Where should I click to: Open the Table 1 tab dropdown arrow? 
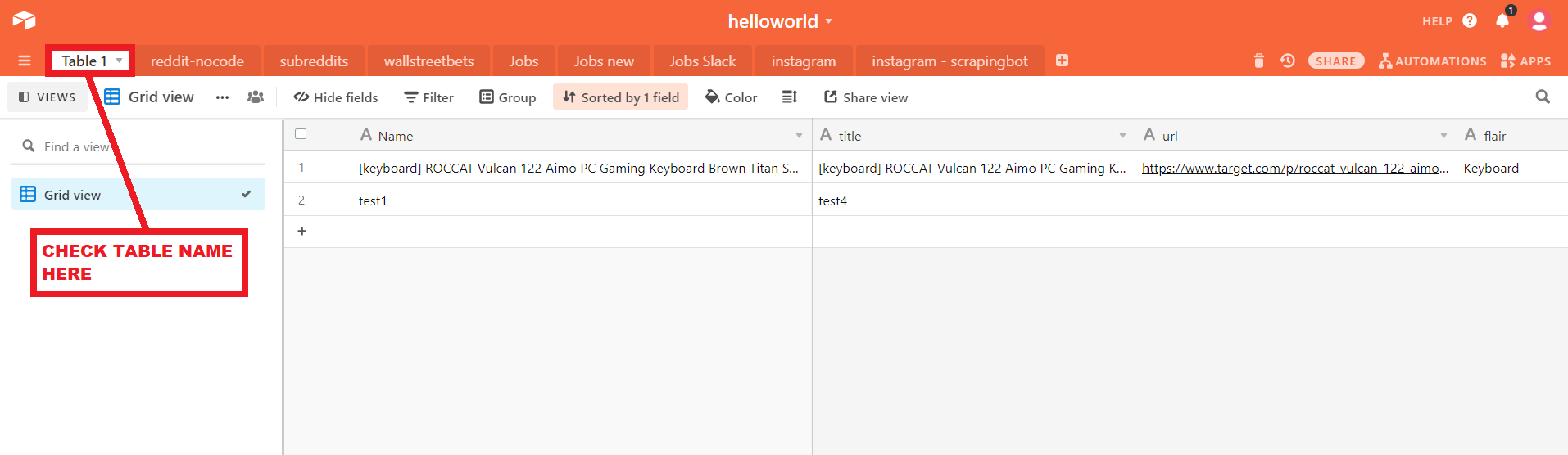(120, 61)
